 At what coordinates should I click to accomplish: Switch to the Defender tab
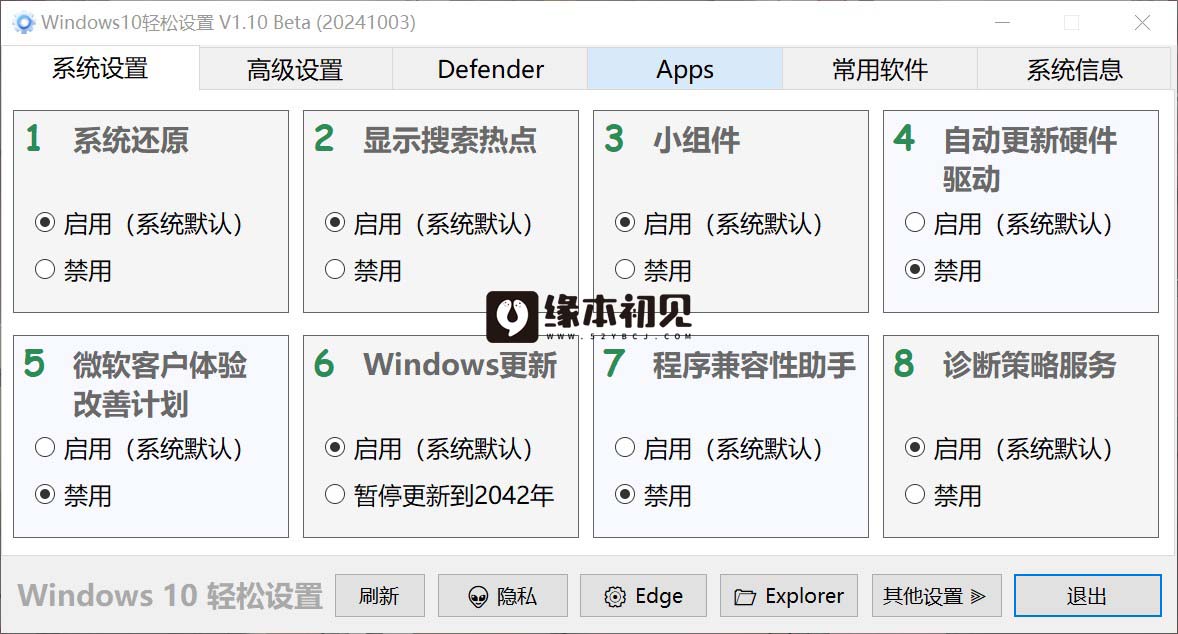pos(490,69)
